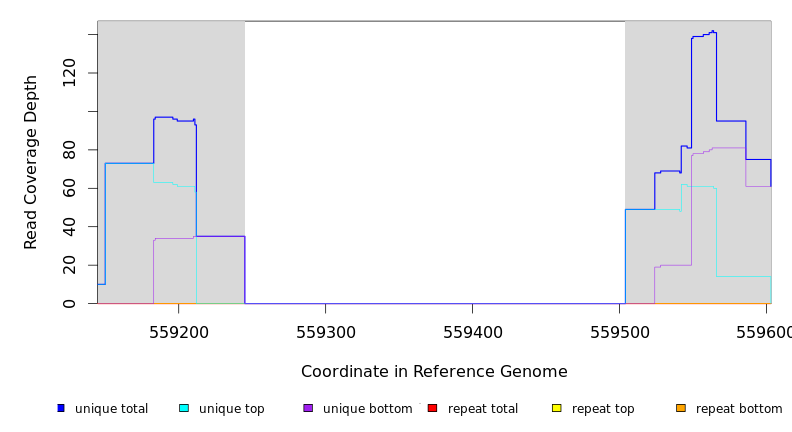Click the 559500 x-axis tick label
Viewport: 792px width, 432px height.
click(x=619, y=333)
